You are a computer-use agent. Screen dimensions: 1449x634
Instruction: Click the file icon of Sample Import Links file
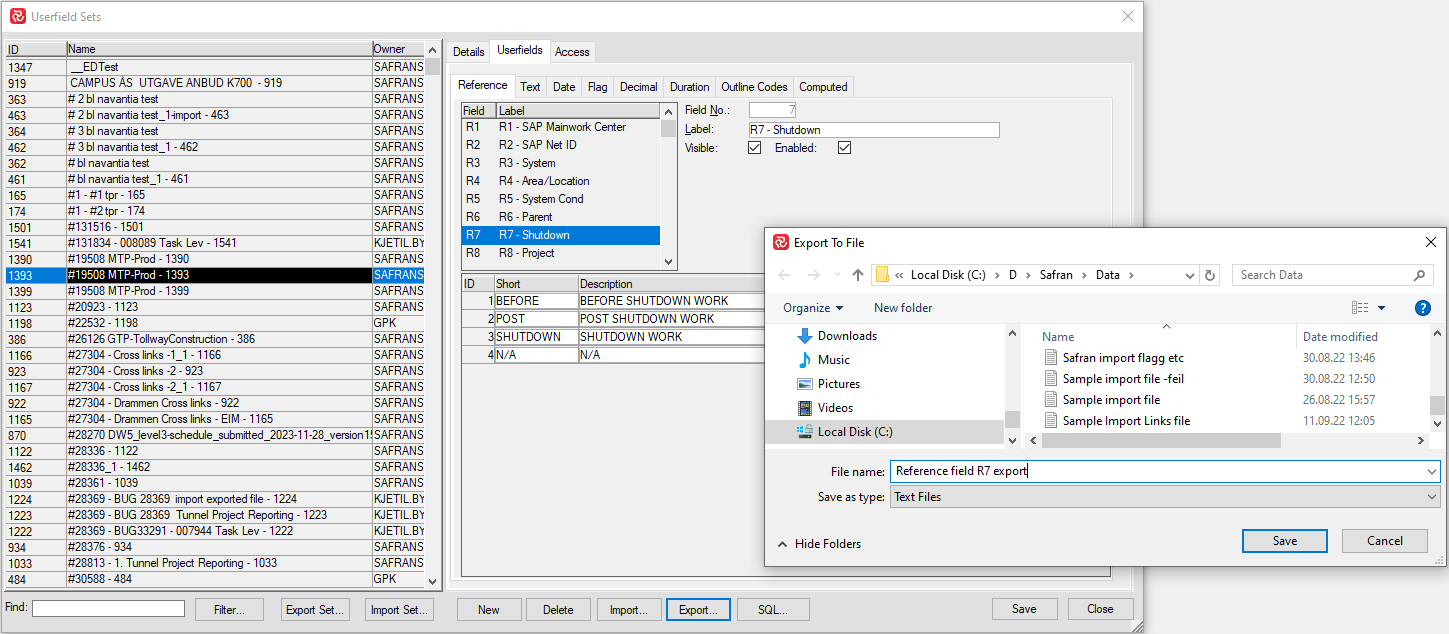tap(1051, 421)
